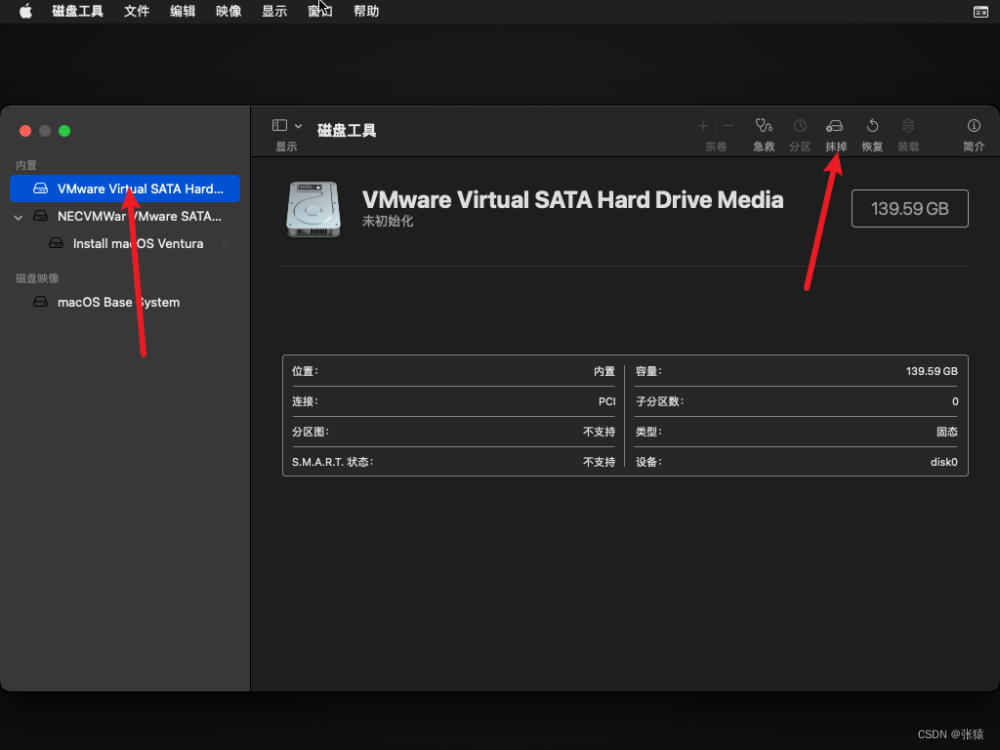Viewport: 1000px width, 750px height.
Task: Open the 帮助 menu
Action: (366, 11)
